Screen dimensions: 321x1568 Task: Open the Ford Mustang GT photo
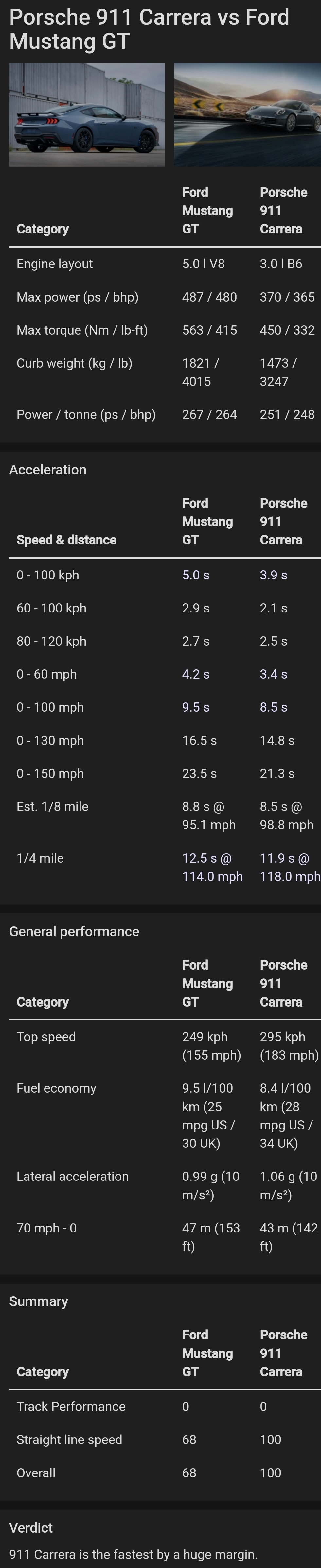pos(86,114)
